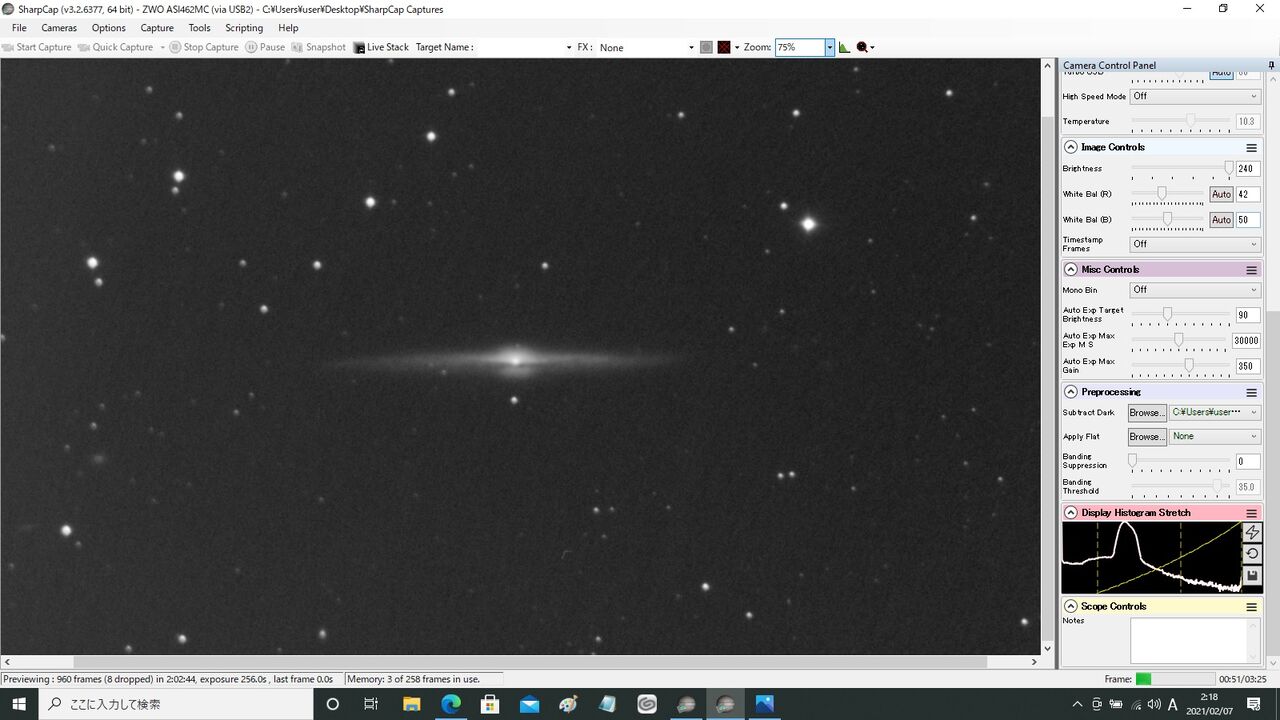This screenshot has height=720, width=1280.
Task: Save the histogram stretch with disk icon
Action: click(1252, 576)
